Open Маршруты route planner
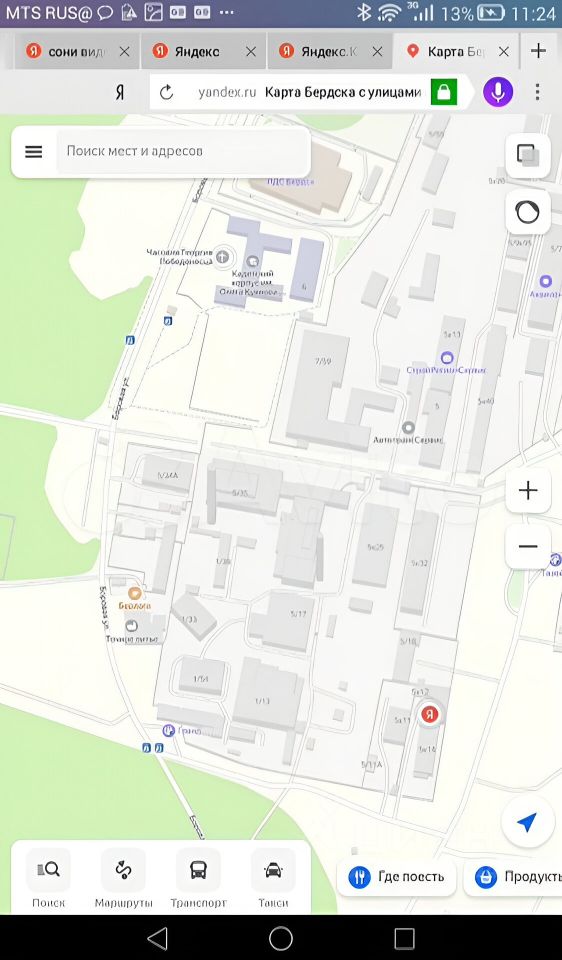Screen dimensions: 562x960 tap(123, 879)
